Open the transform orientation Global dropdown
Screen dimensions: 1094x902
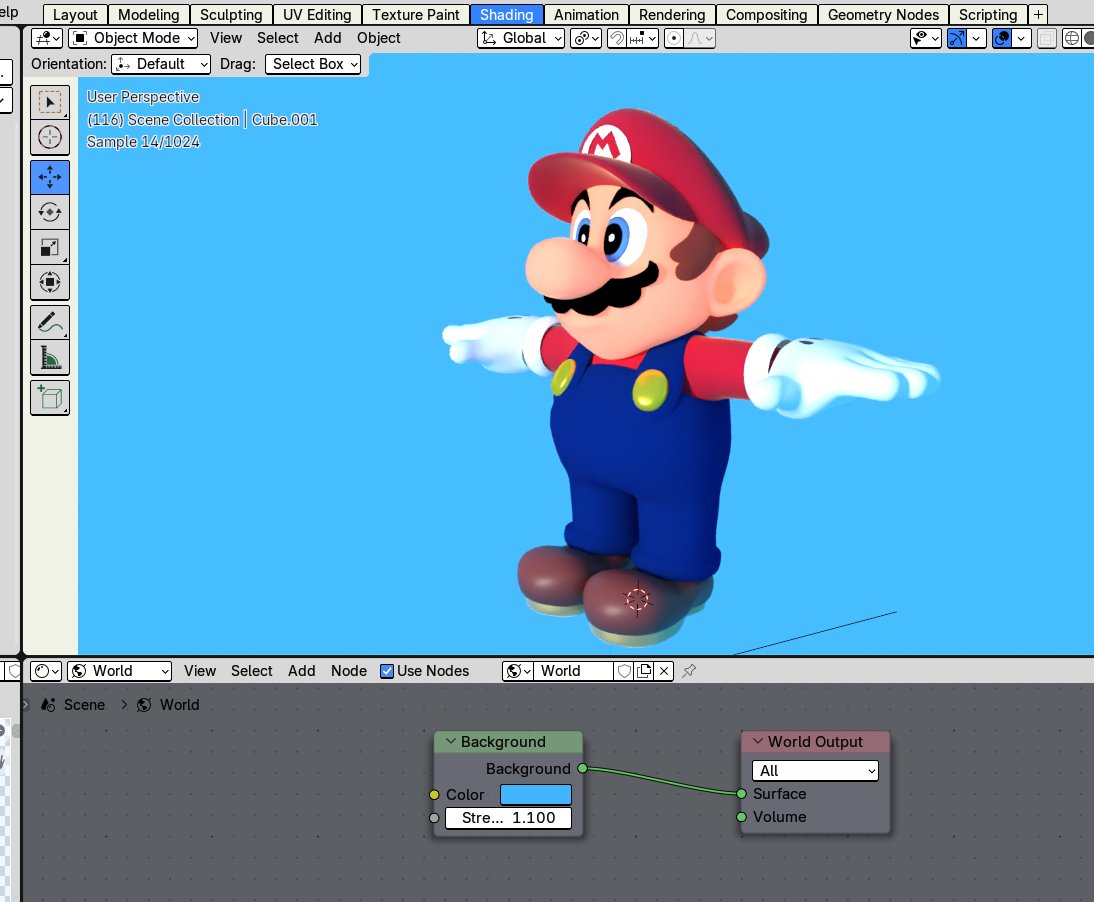click(520, 37)
